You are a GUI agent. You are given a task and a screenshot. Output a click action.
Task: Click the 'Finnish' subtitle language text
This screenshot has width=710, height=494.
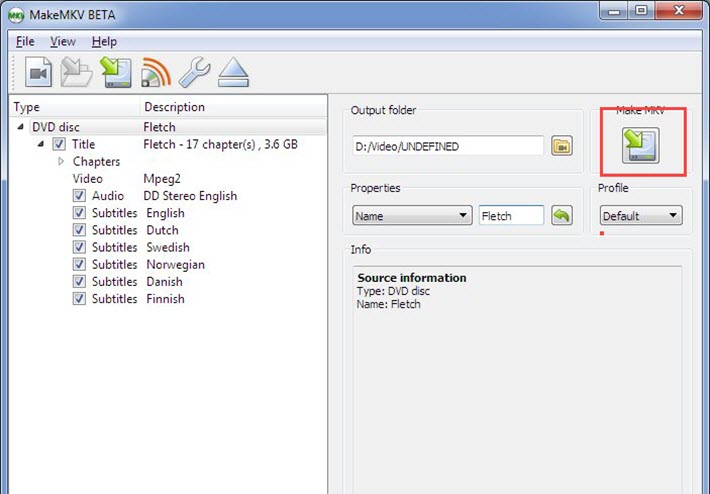pyautogui.click(x=165, y=299)
